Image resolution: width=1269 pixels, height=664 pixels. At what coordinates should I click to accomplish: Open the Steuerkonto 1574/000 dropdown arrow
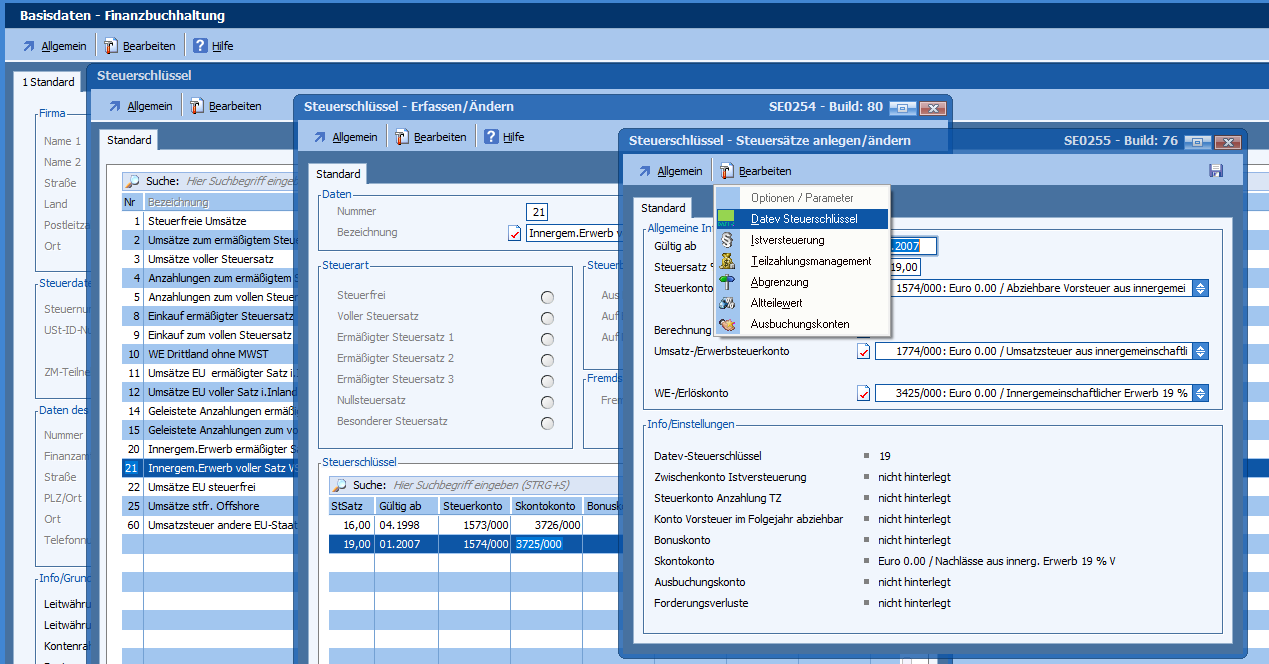coord(1201,288)
